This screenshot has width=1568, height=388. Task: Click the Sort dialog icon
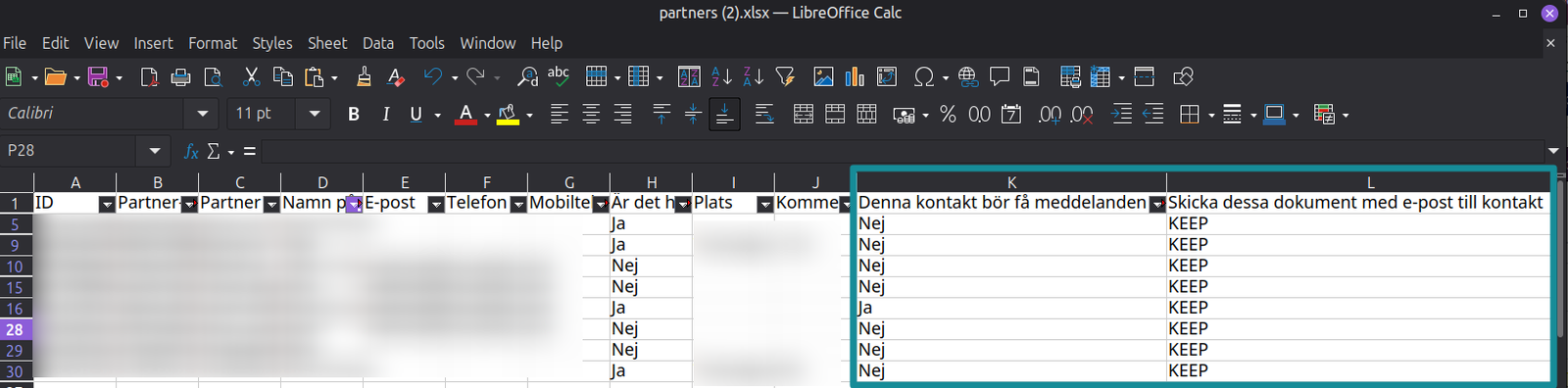point(689,77)
